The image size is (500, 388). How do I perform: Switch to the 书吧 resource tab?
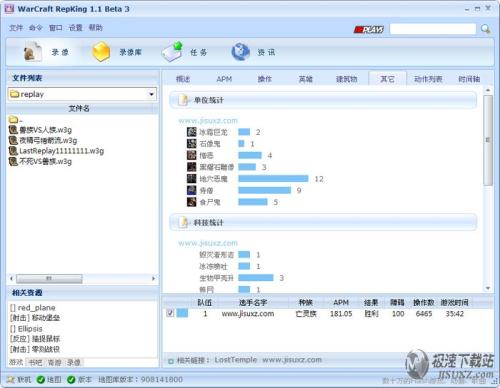[35, 362]
